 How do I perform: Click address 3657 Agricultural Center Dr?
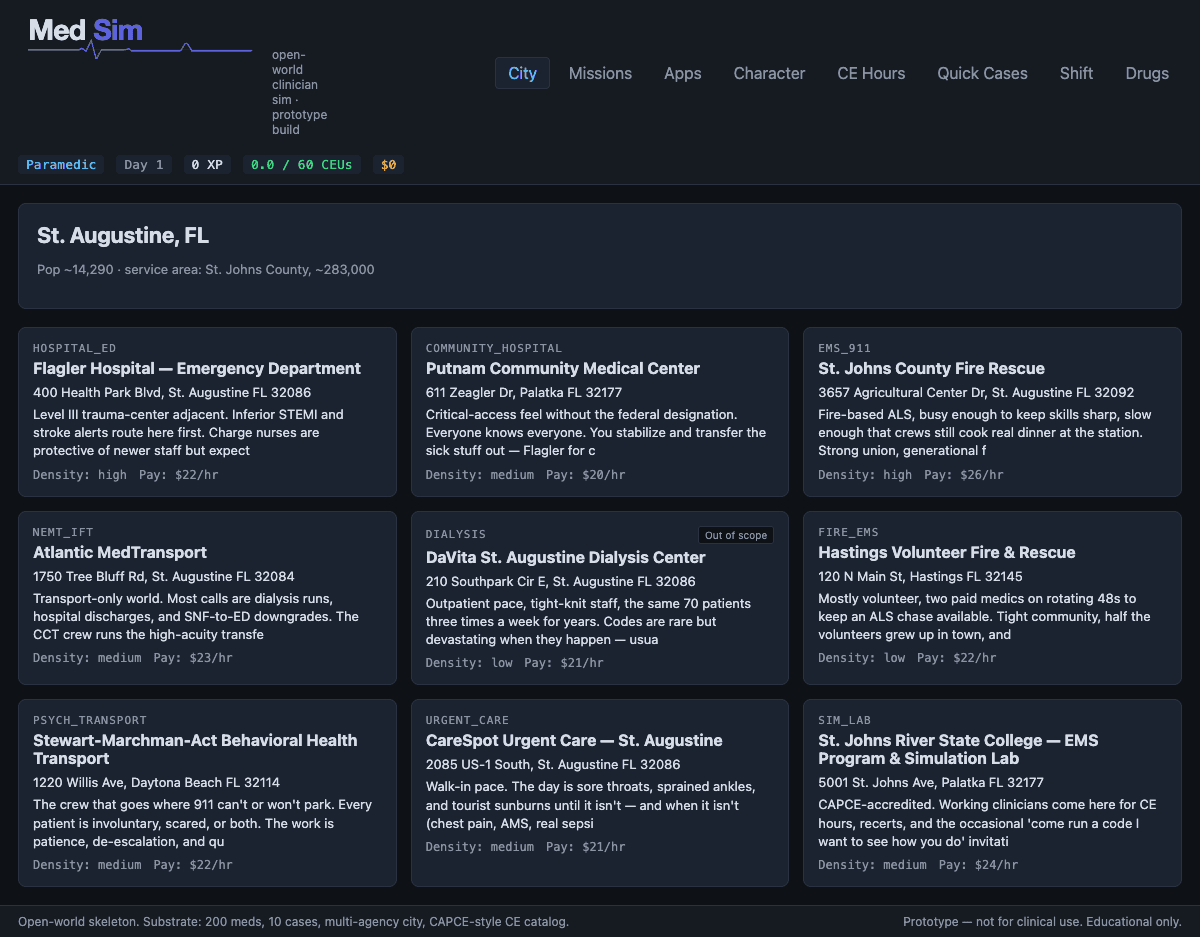976,393
